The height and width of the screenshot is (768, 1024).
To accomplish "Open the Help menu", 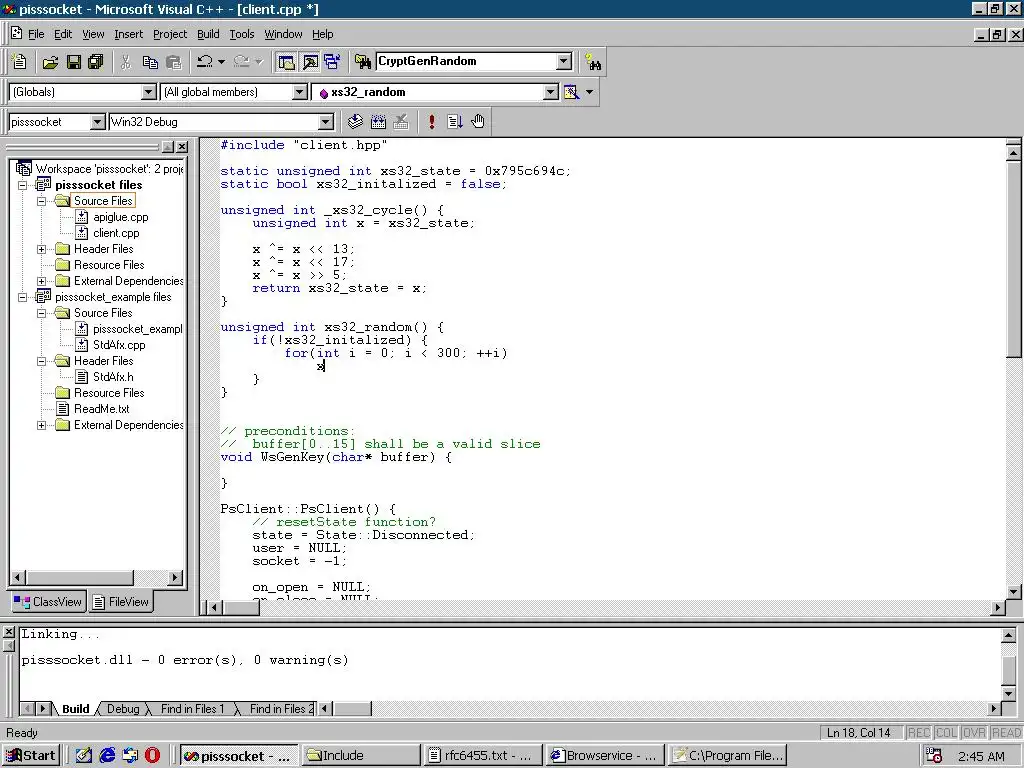I will tap(322, 34).
